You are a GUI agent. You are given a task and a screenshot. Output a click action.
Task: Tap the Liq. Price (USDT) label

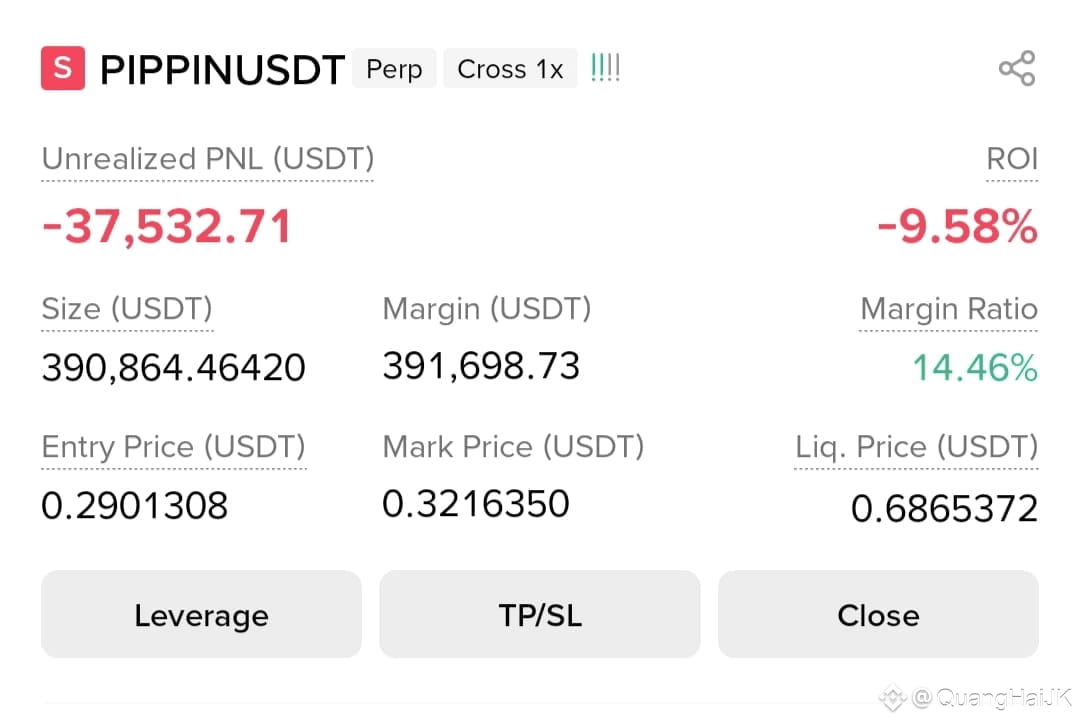pyautogui.click(x=916, y=447)
